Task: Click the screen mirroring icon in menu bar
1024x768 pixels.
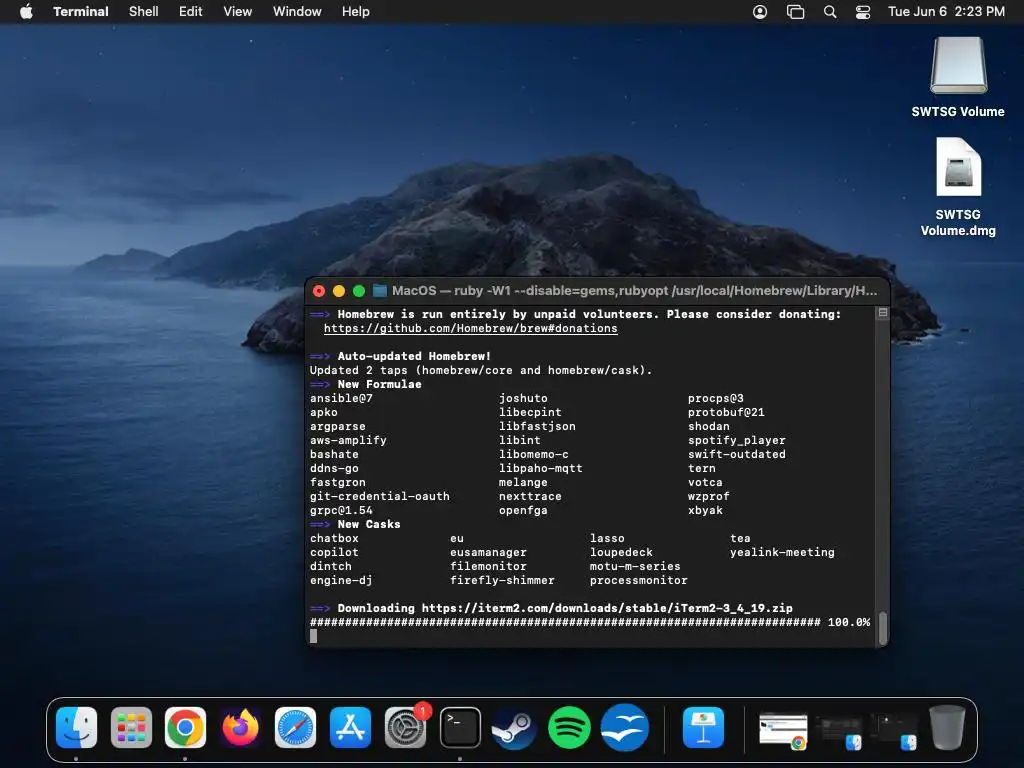Action: (795, 12)
